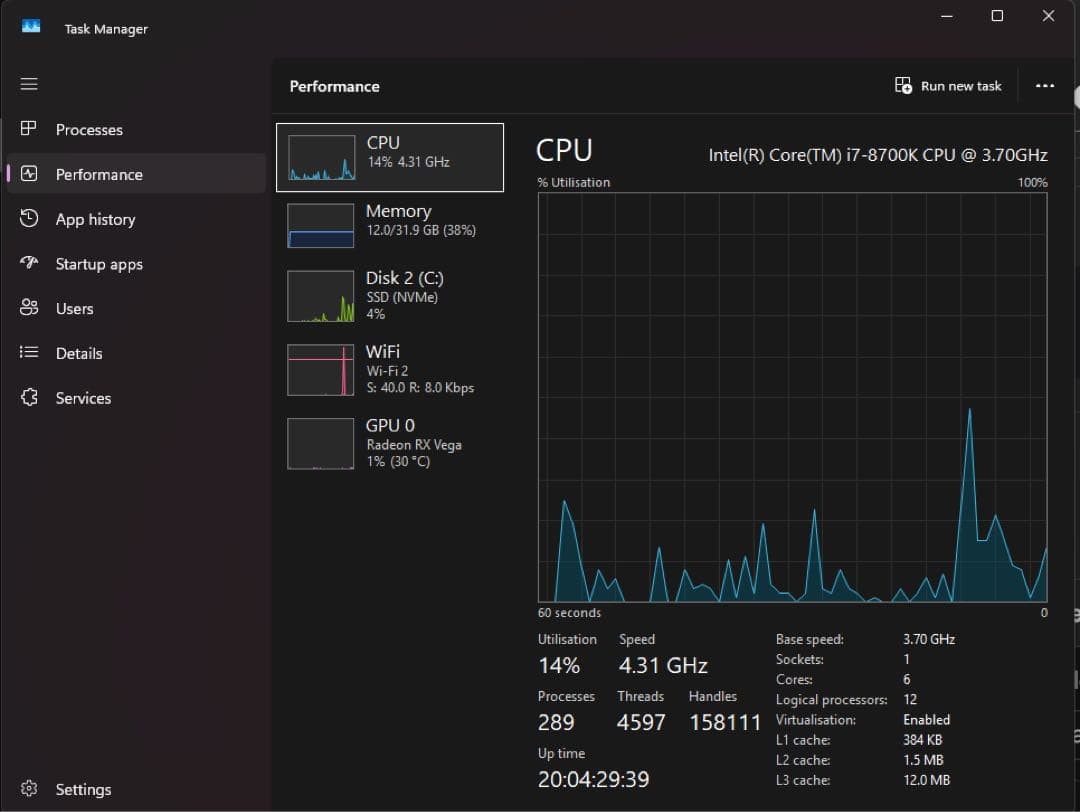Open Services via the puzzle-piece icon
This screenshot has width=1080, height=812.
pyautogui.click(x=29, y=398)
